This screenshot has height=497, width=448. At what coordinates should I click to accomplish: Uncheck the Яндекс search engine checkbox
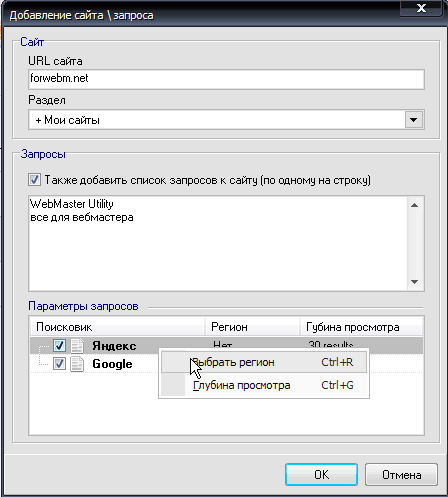click(x=59, y=346)
